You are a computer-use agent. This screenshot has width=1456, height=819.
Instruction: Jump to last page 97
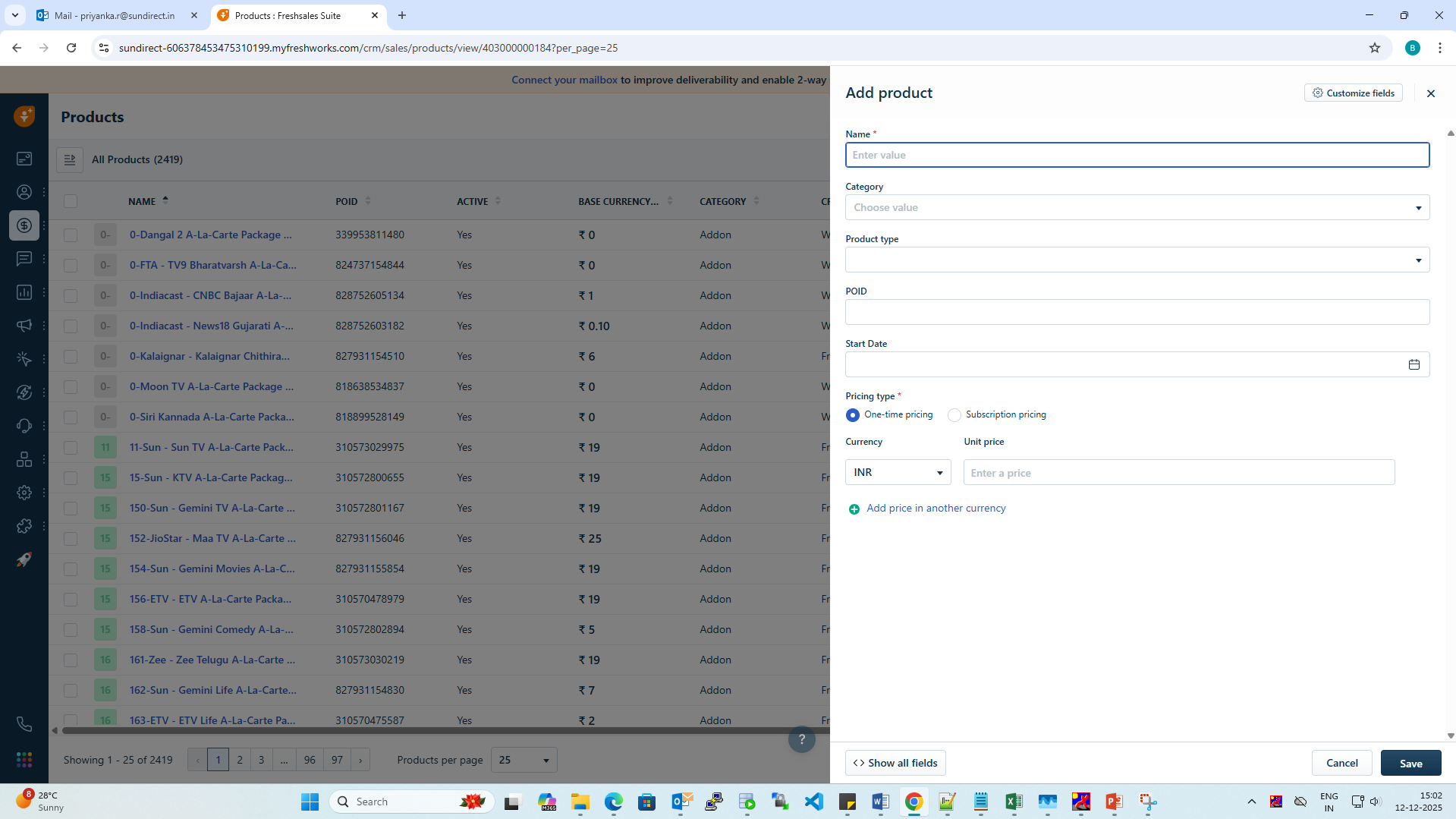(338, 760)
